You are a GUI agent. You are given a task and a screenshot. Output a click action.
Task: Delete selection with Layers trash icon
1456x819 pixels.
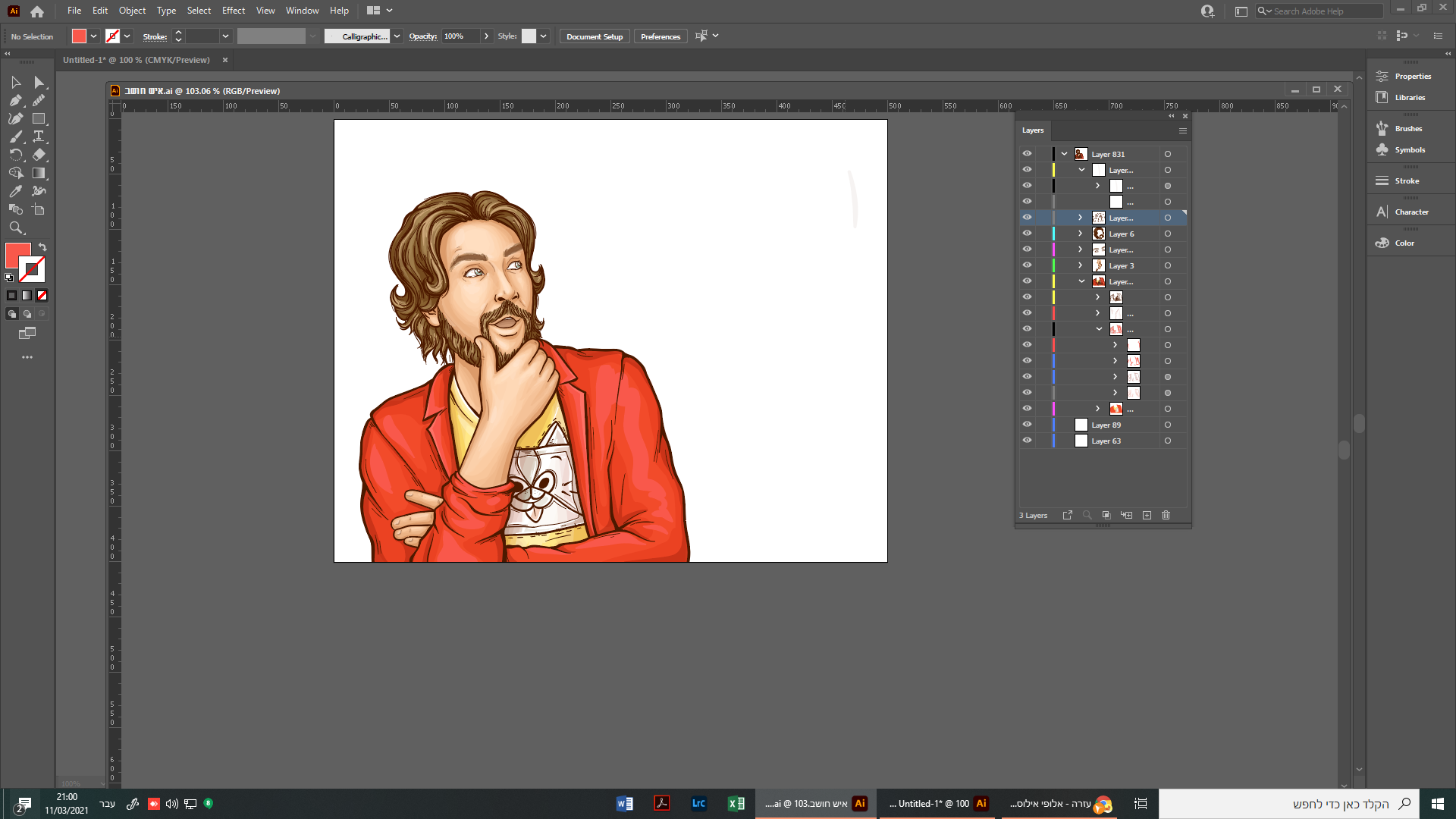(1166, 516)
